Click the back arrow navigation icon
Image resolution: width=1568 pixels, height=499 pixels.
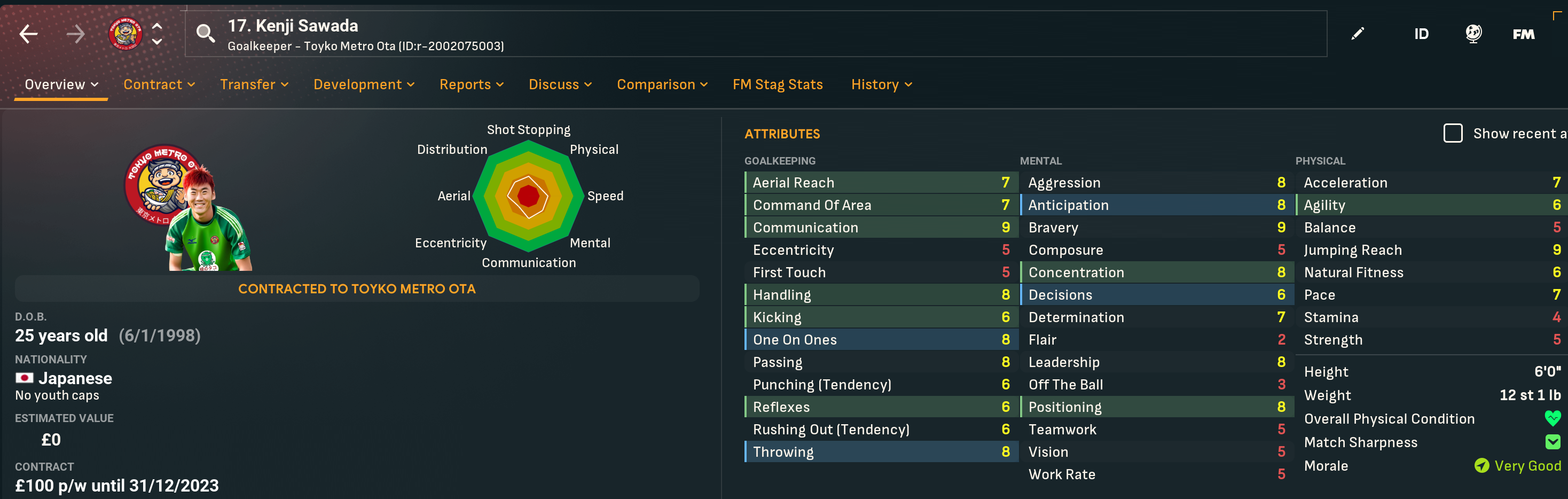(29, 34)
